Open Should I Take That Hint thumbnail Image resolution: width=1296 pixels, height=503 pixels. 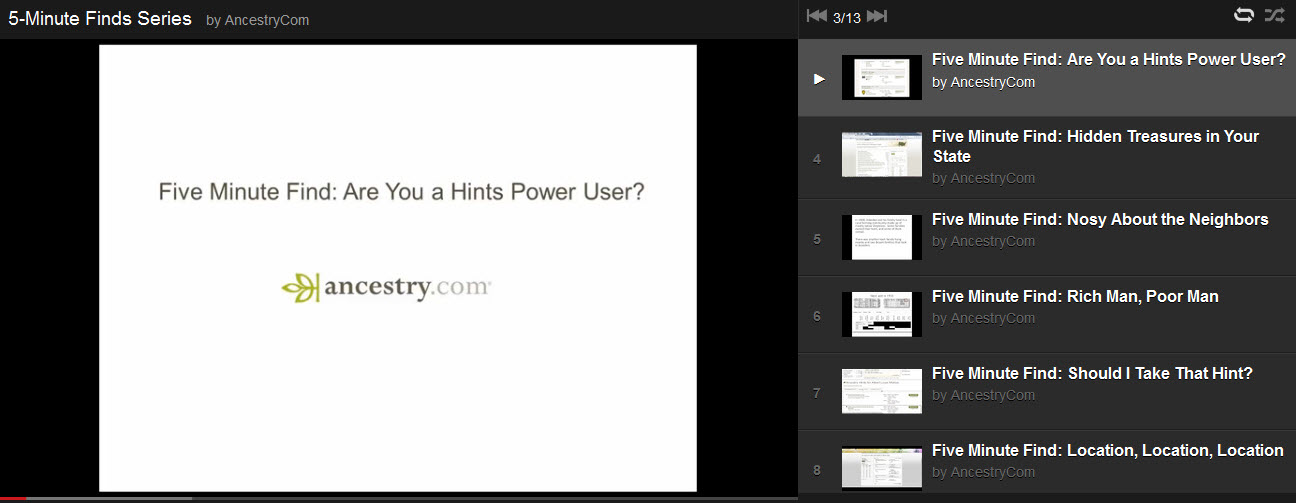click(x=881, y=391)
